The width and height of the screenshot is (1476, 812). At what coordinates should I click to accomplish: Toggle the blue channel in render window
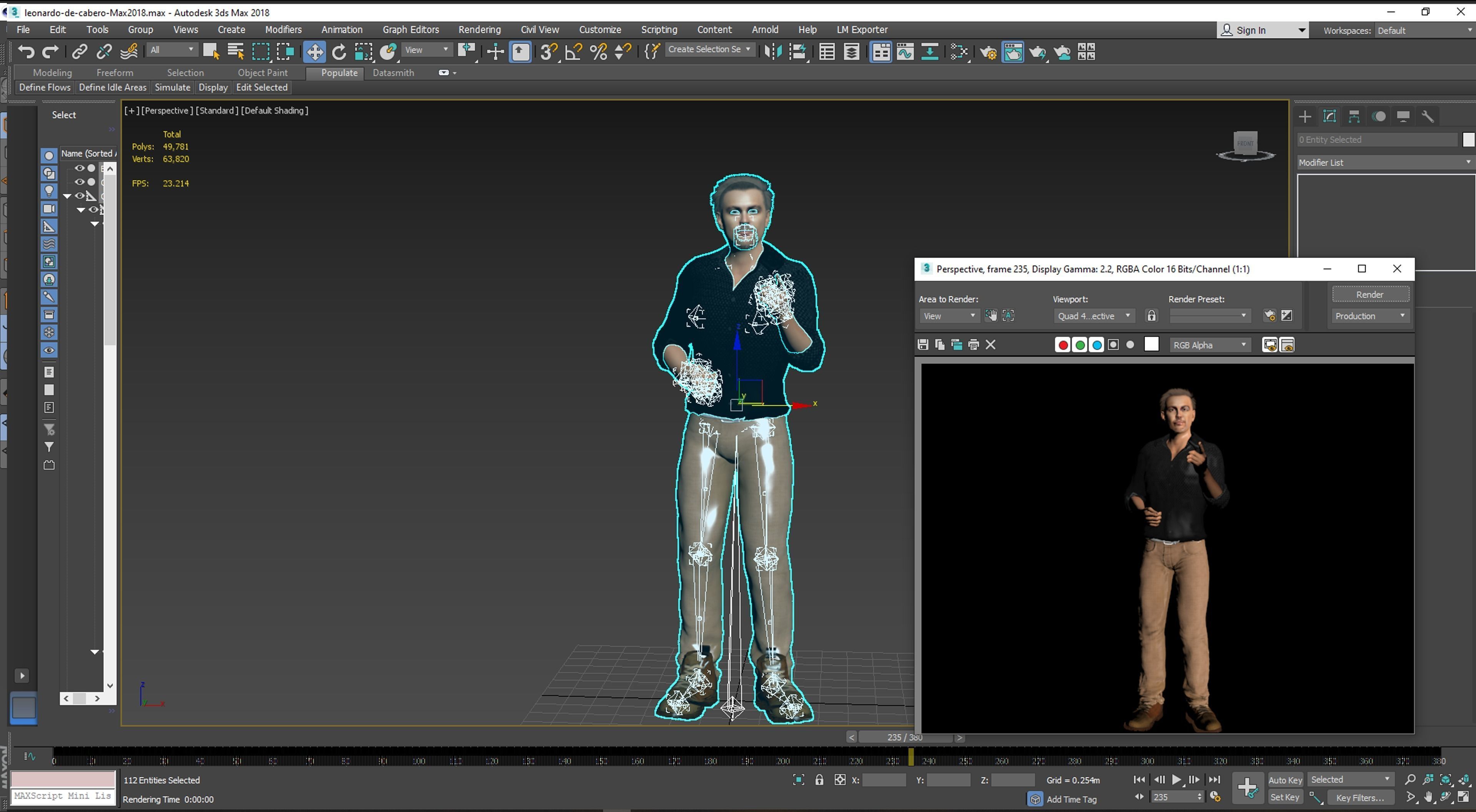tap(1097, 344)
